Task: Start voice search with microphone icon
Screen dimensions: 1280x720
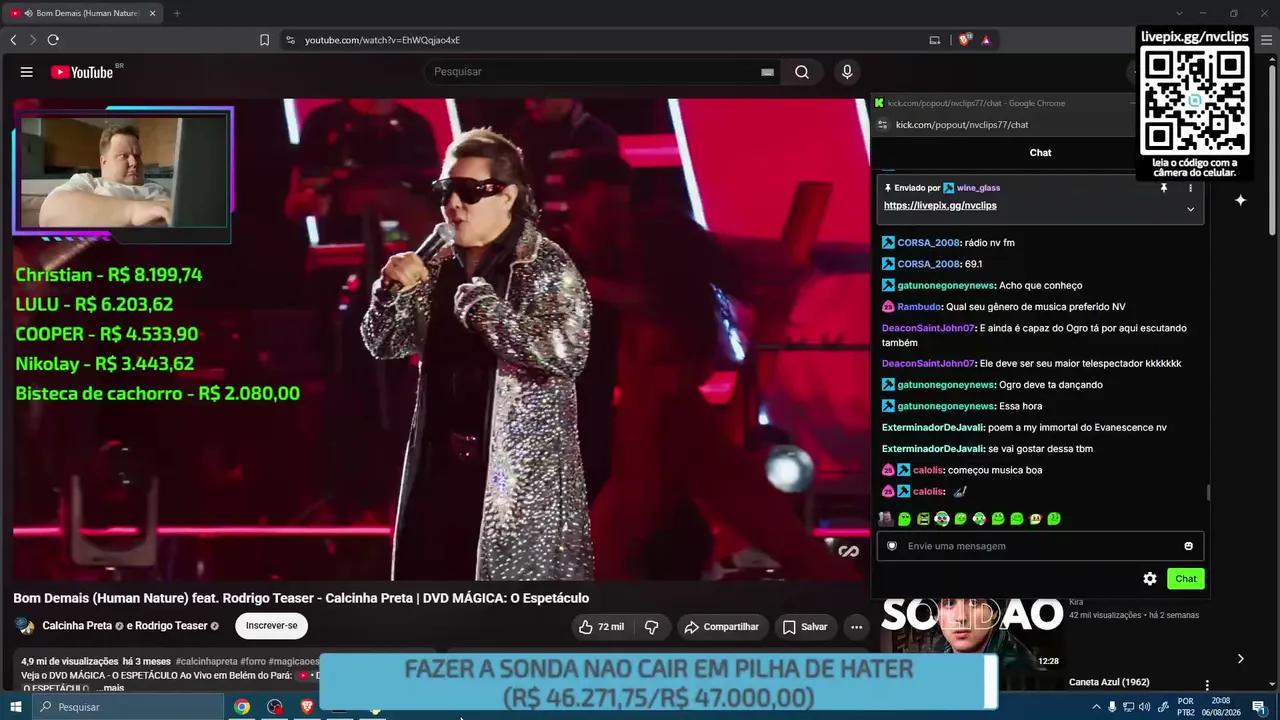Action: [x=847, y=72]
